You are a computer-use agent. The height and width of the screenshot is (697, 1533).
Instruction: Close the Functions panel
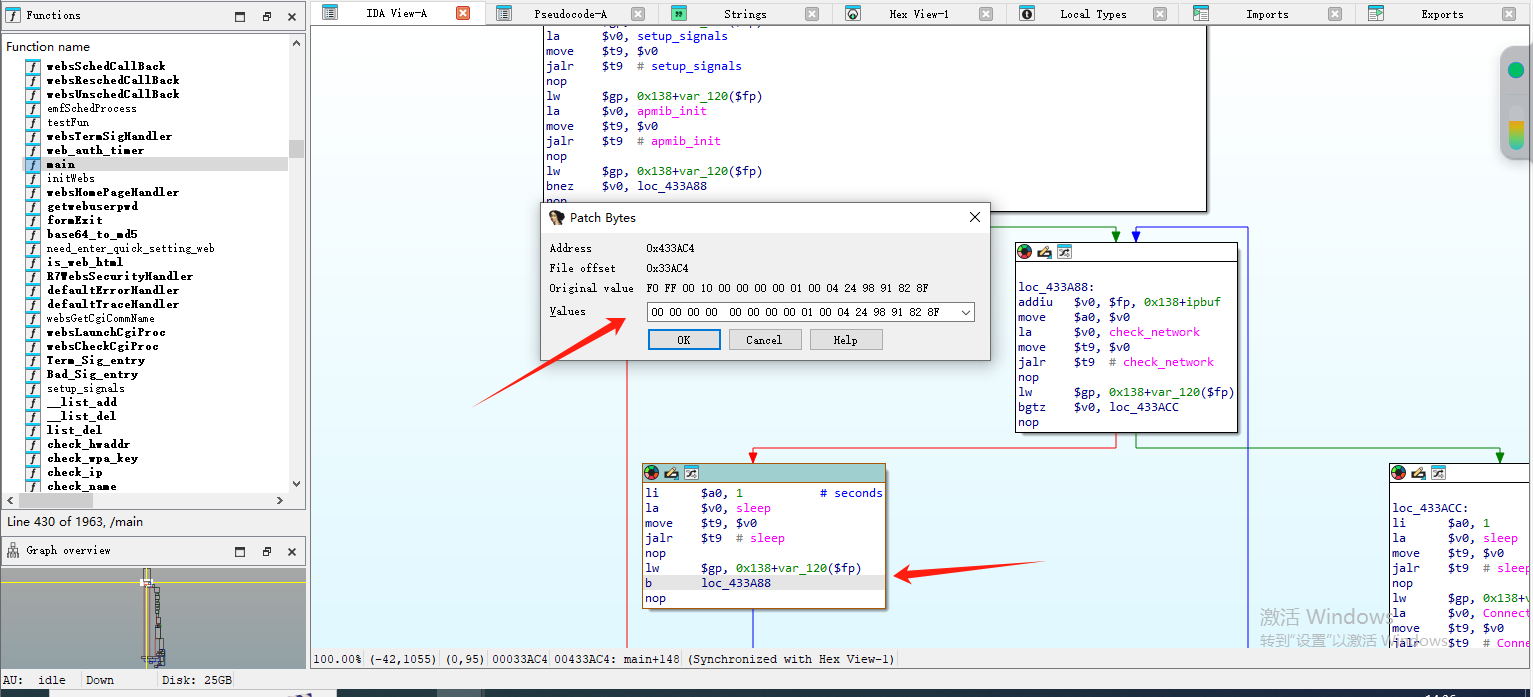tap(292, 16)
